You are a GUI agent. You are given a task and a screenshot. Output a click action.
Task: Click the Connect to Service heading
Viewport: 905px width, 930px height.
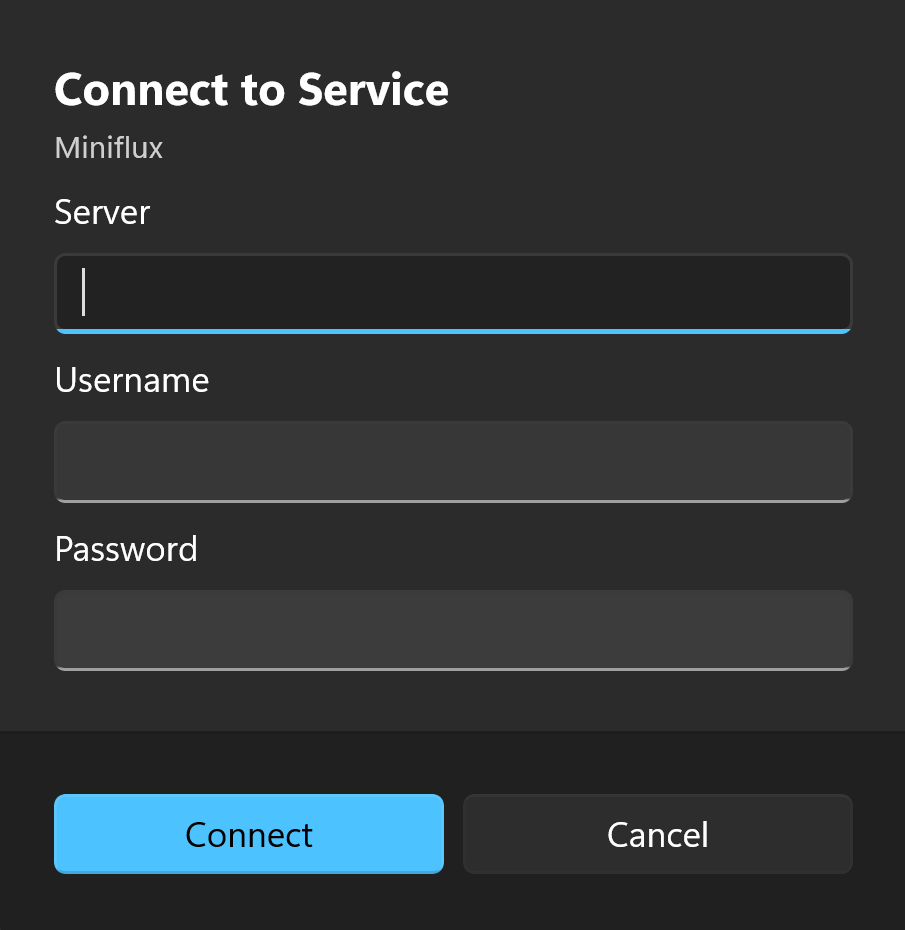coord(251,90)
